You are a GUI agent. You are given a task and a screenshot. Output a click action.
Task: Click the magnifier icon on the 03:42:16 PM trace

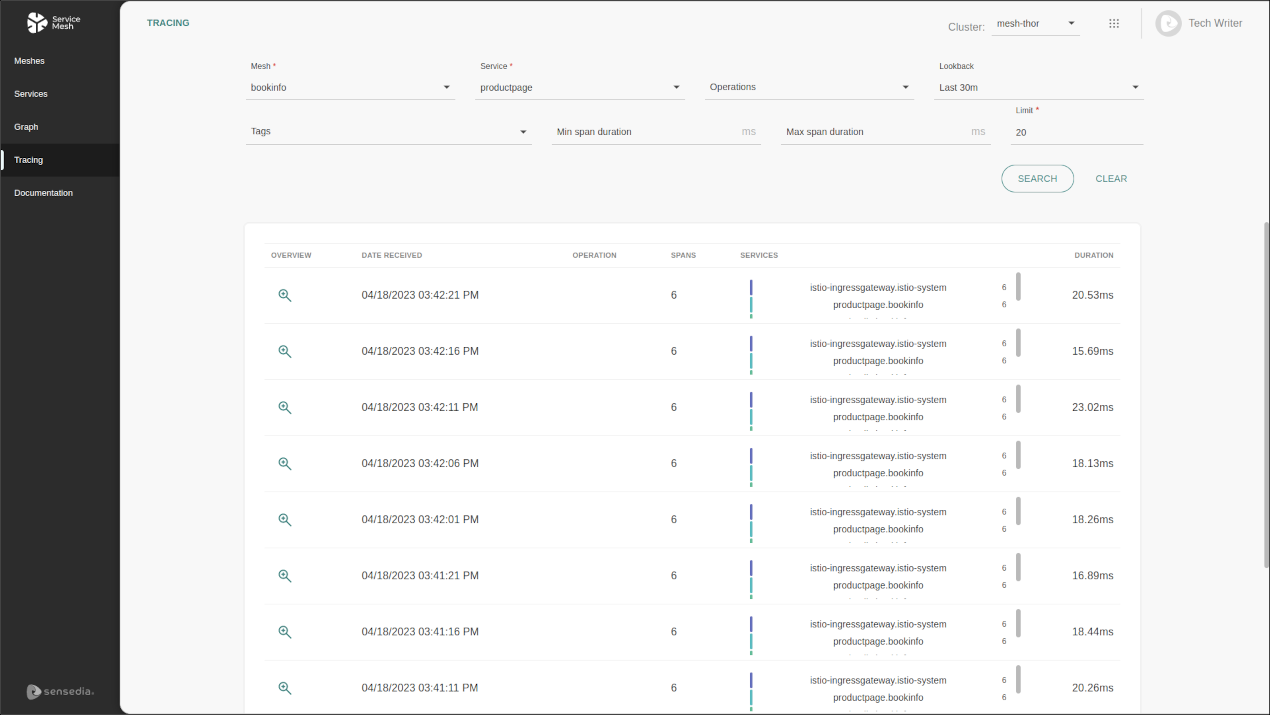285,351
